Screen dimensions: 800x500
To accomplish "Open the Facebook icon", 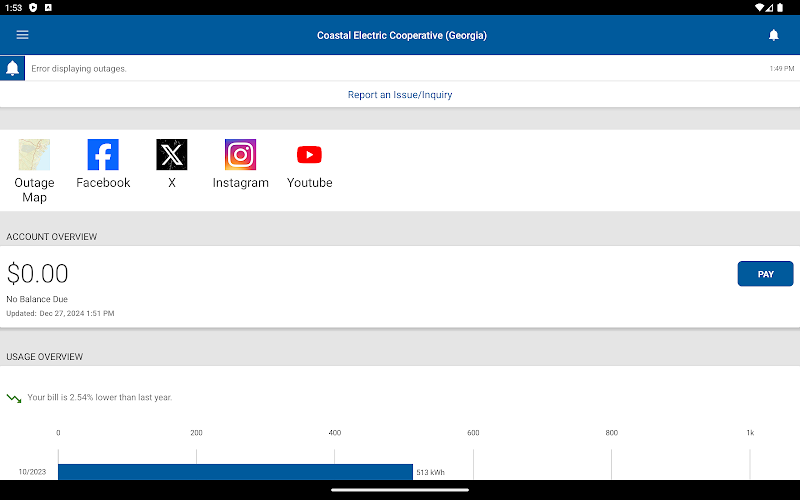I will point(103,155).
